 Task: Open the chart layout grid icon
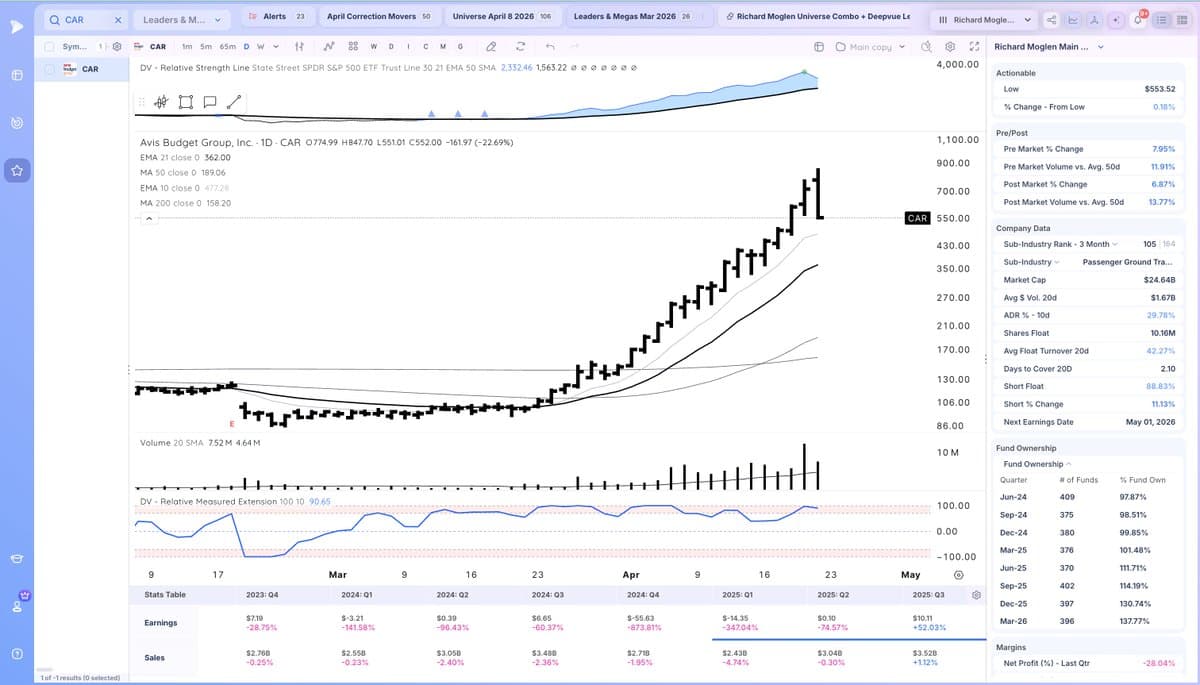(353, 46)
